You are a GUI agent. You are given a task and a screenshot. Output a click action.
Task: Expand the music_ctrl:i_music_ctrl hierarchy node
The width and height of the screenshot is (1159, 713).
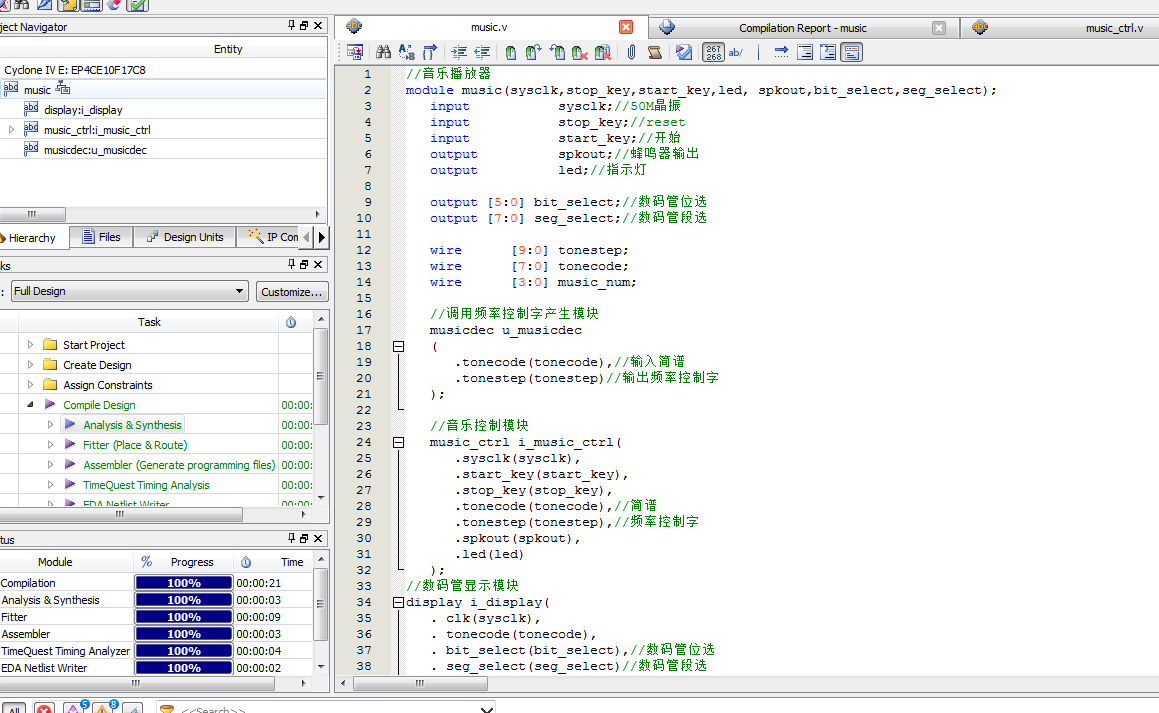click(x=11, y=130)
